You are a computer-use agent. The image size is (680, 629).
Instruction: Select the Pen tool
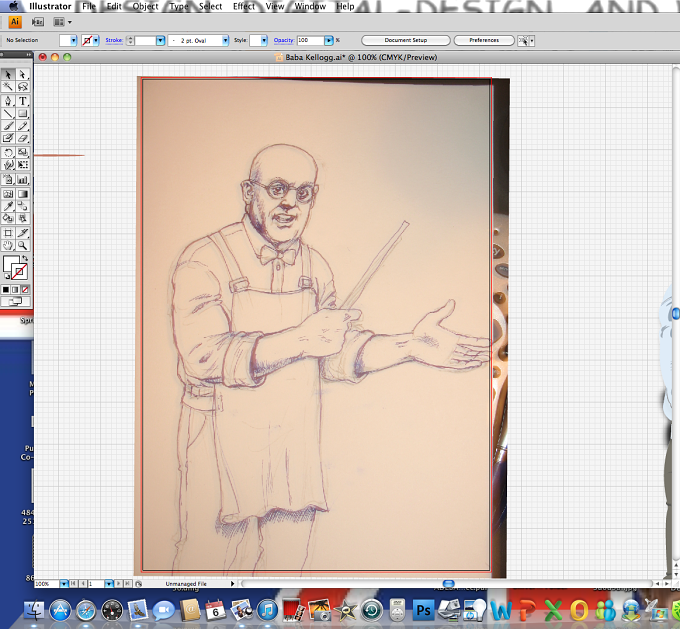(x=8, y=101)
